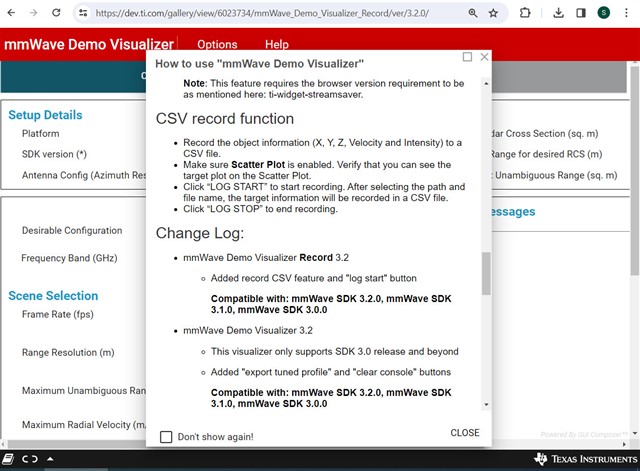Maximize the help dialog with square icon

(467, 57)
